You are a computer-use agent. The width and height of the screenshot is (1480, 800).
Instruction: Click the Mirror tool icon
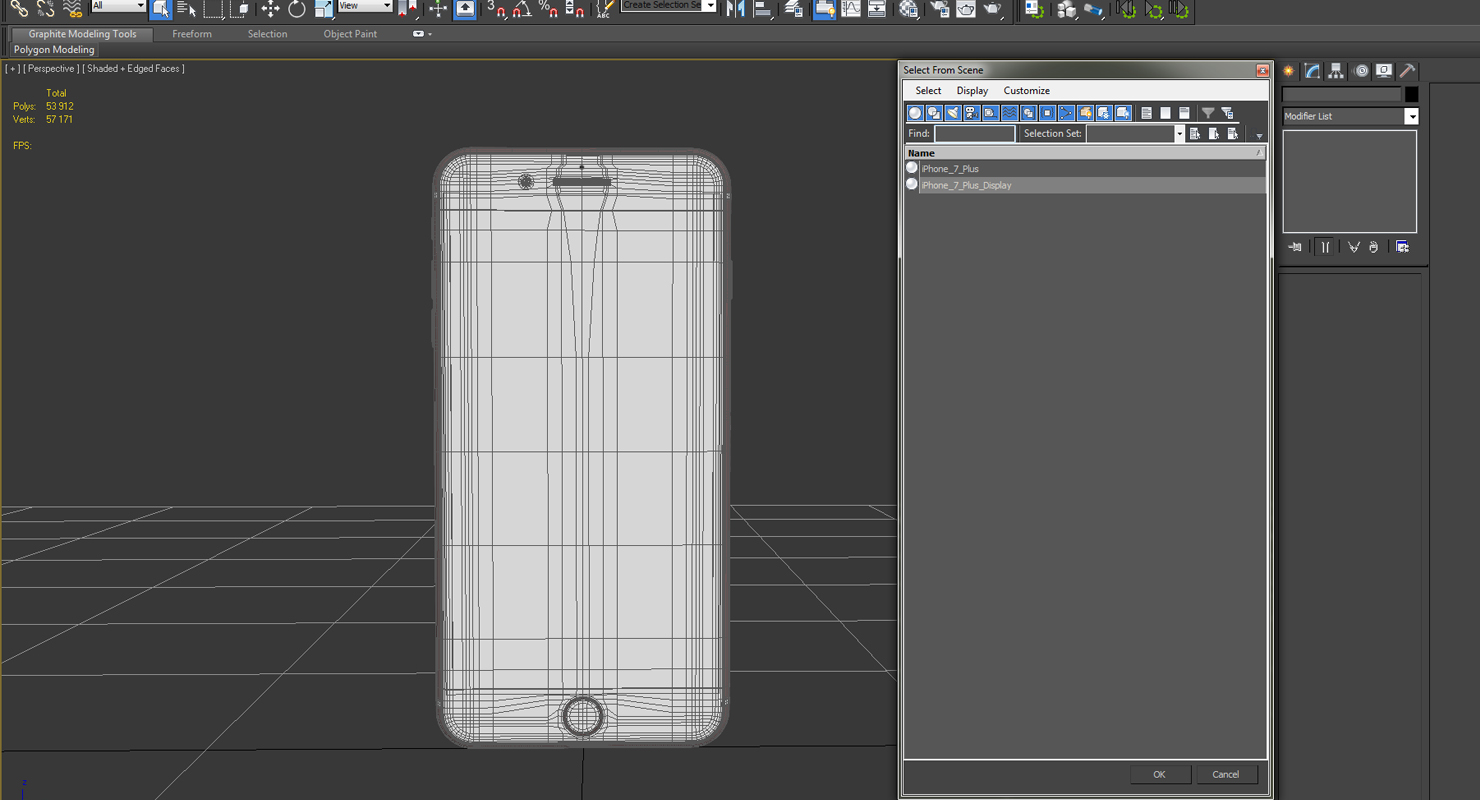[736, 9]
